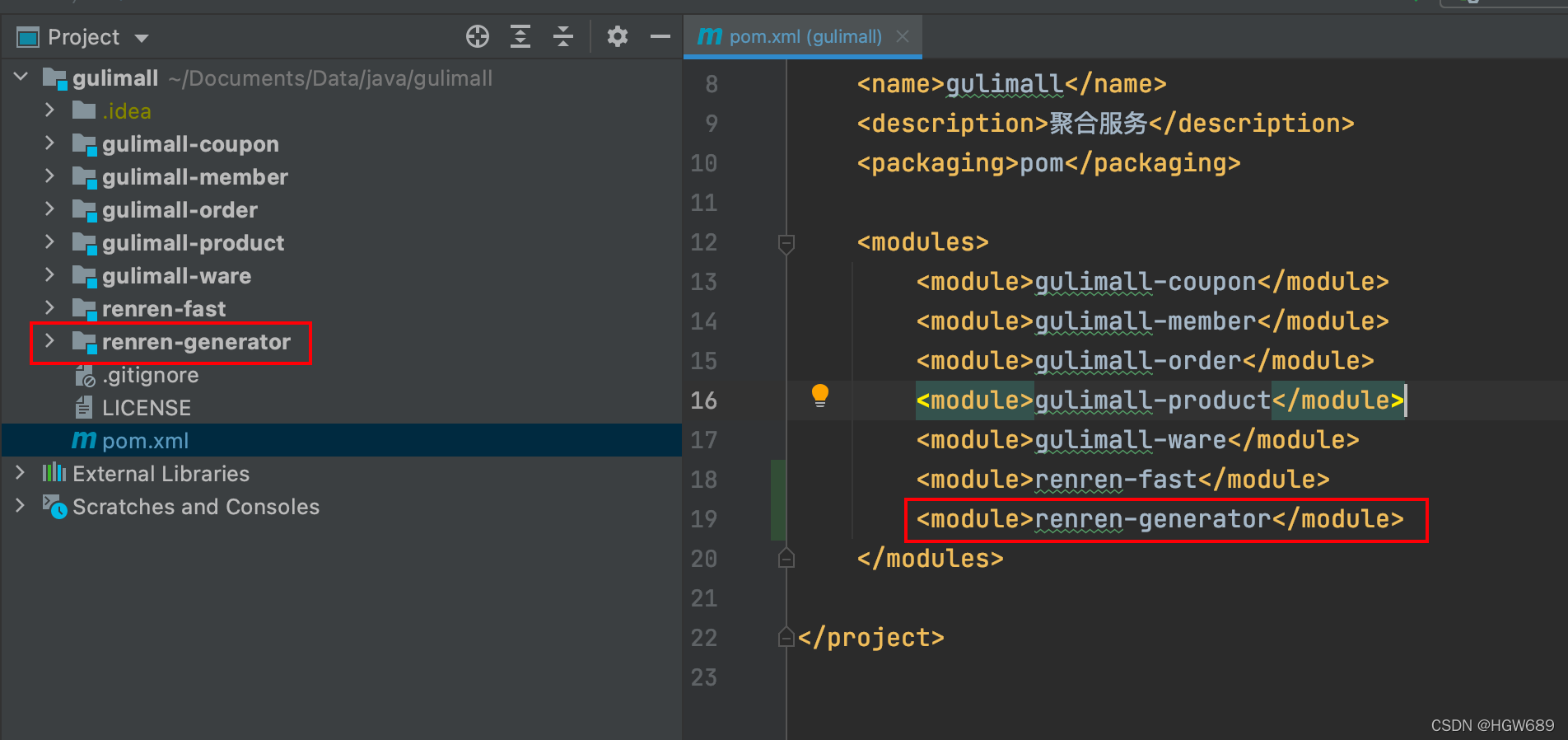Screen dimensions: 1568x740
Task: Click the yellow light bulb intention icon
Action: (x=820, y=396)
